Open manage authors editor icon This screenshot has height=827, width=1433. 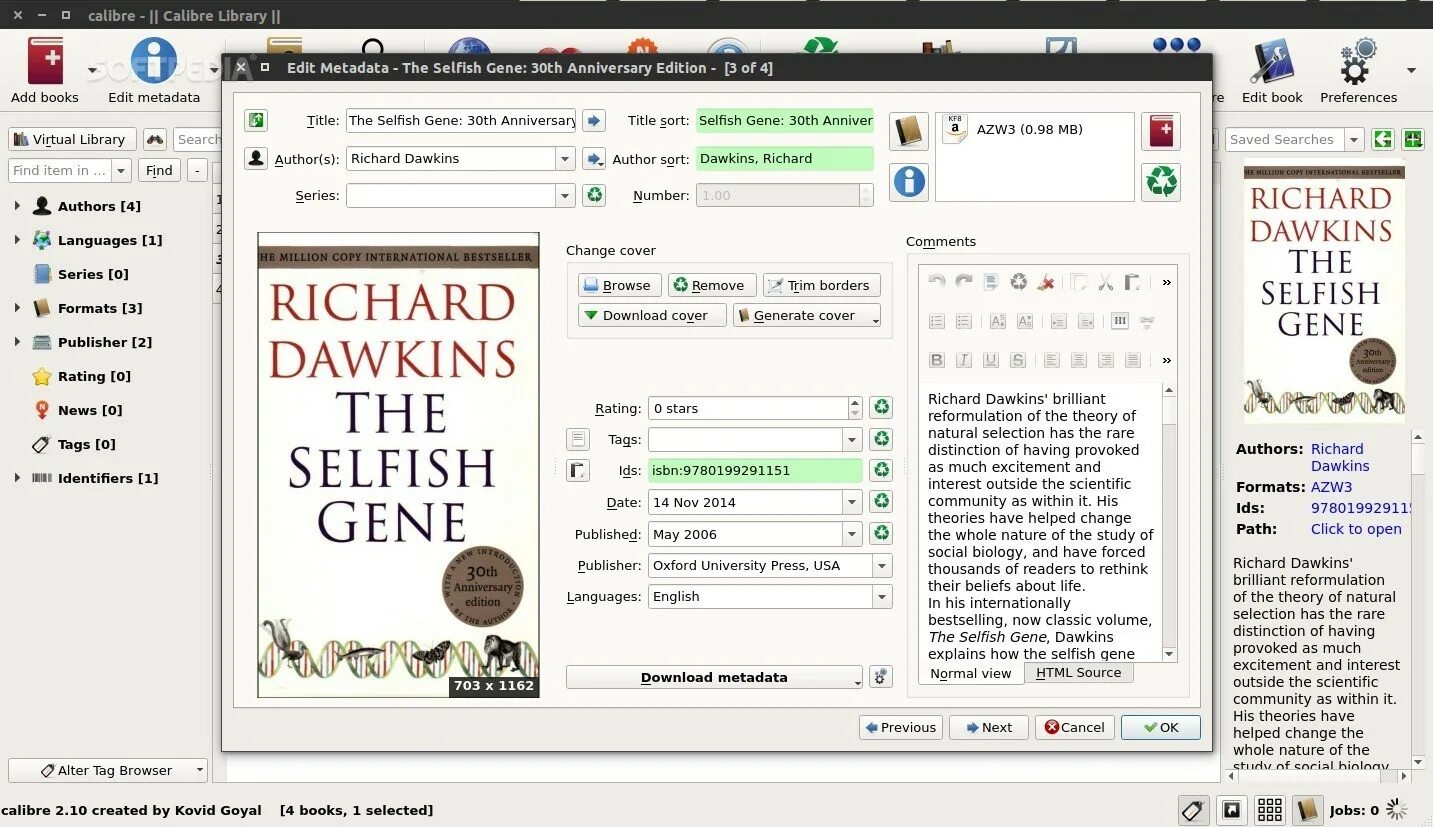point(256,158)
